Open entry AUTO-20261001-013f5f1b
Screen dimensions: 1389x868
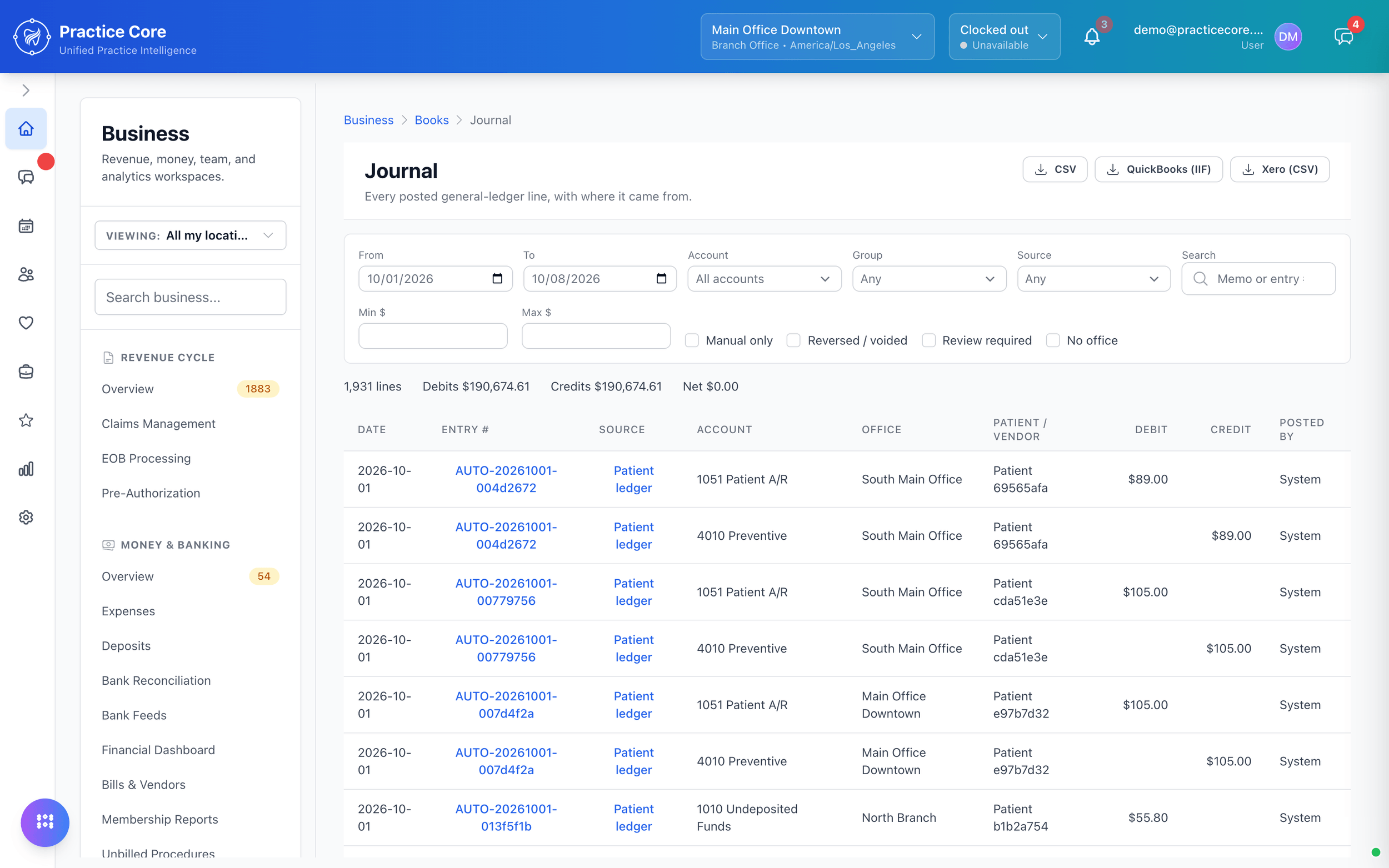click(506, 817)
